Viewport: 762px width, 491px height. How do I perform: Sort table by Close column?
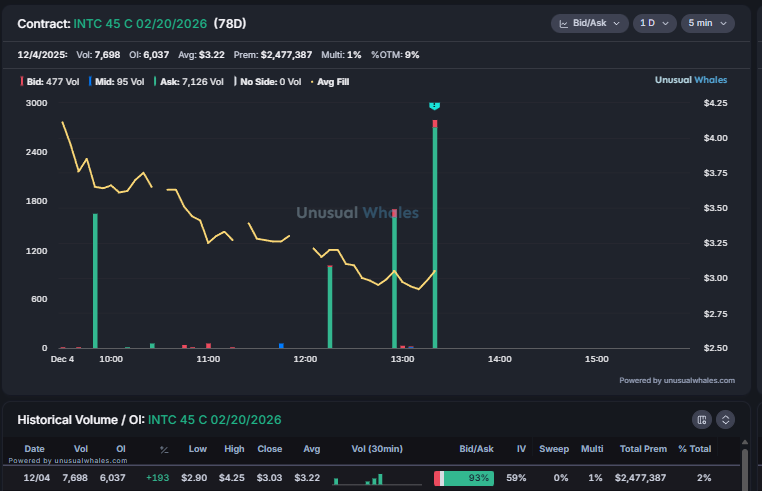tap(270, 449)
